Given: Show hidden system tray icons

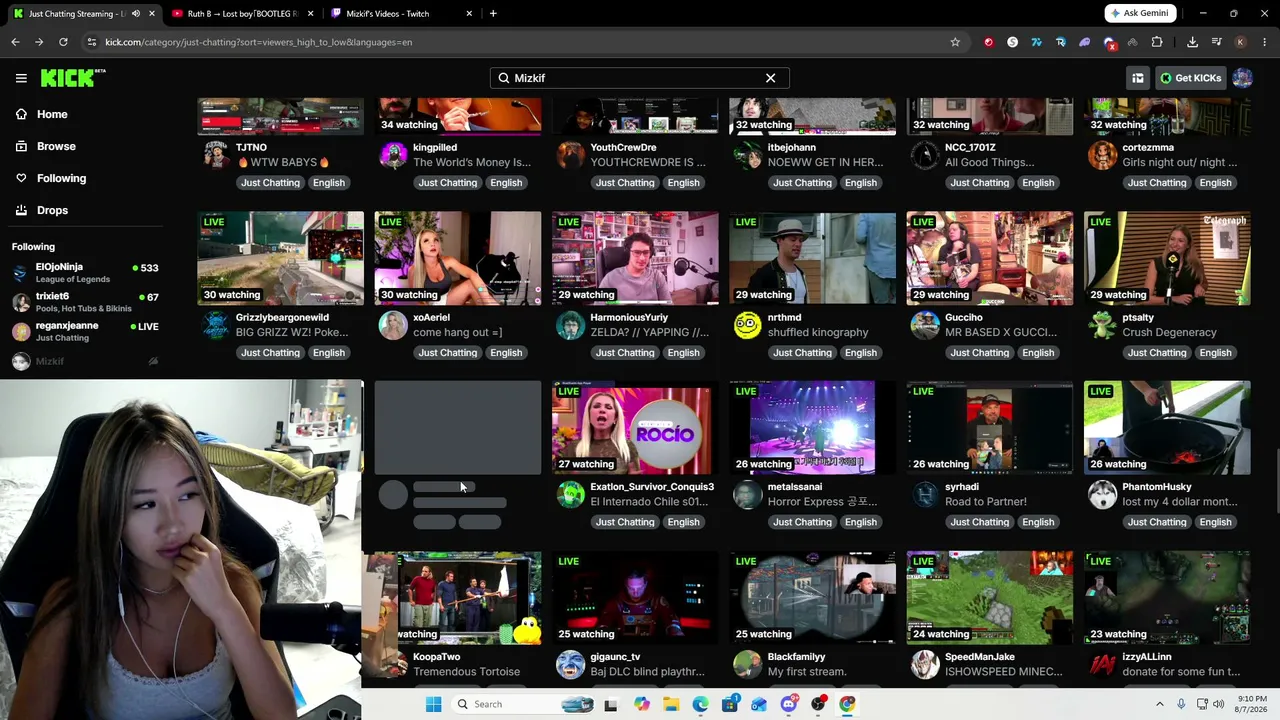Looking at the screenshot, I should coord(1160,704).
